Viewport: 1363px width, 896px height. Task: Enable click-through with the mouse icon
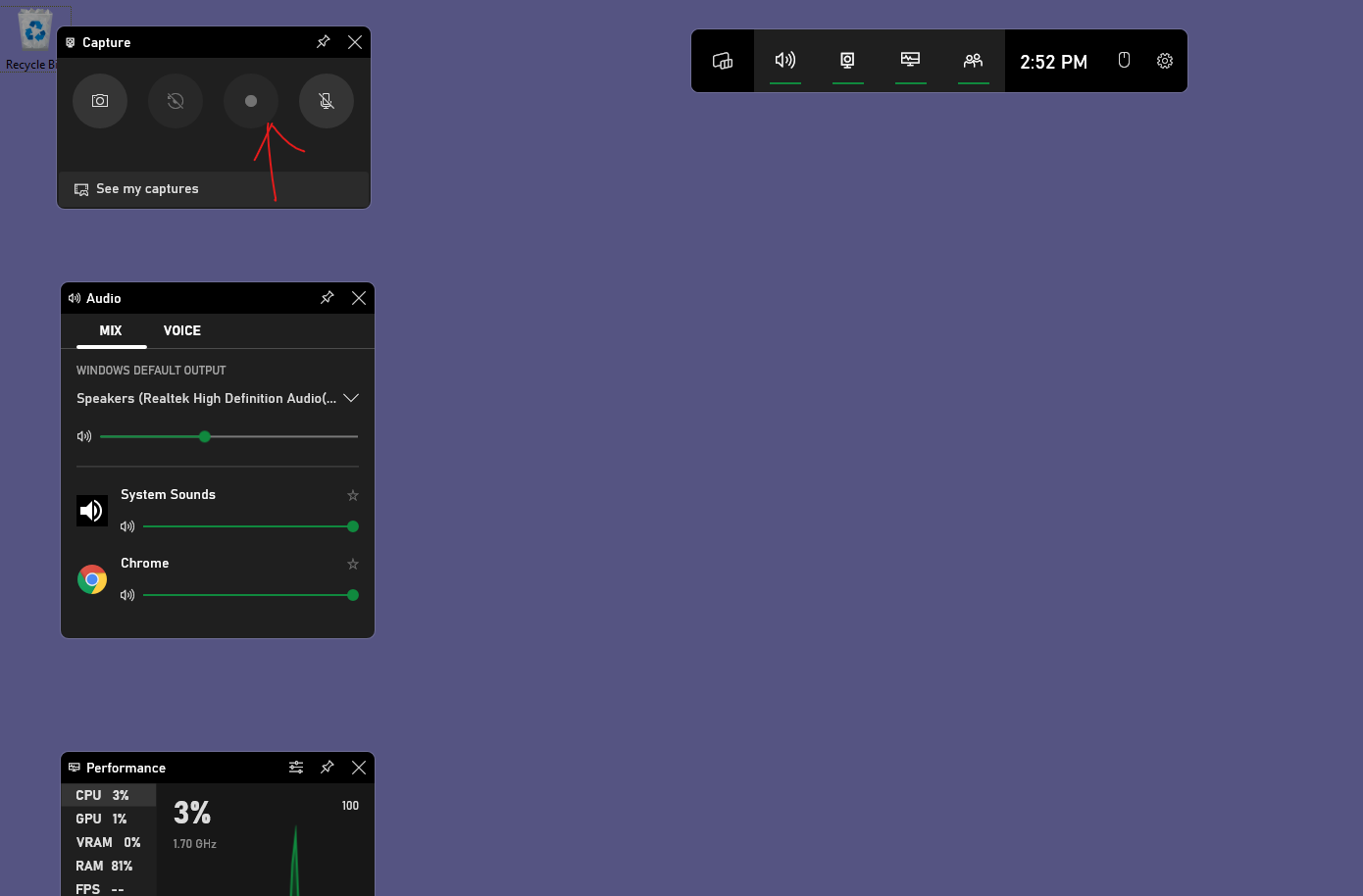(x=1125, y=61)
